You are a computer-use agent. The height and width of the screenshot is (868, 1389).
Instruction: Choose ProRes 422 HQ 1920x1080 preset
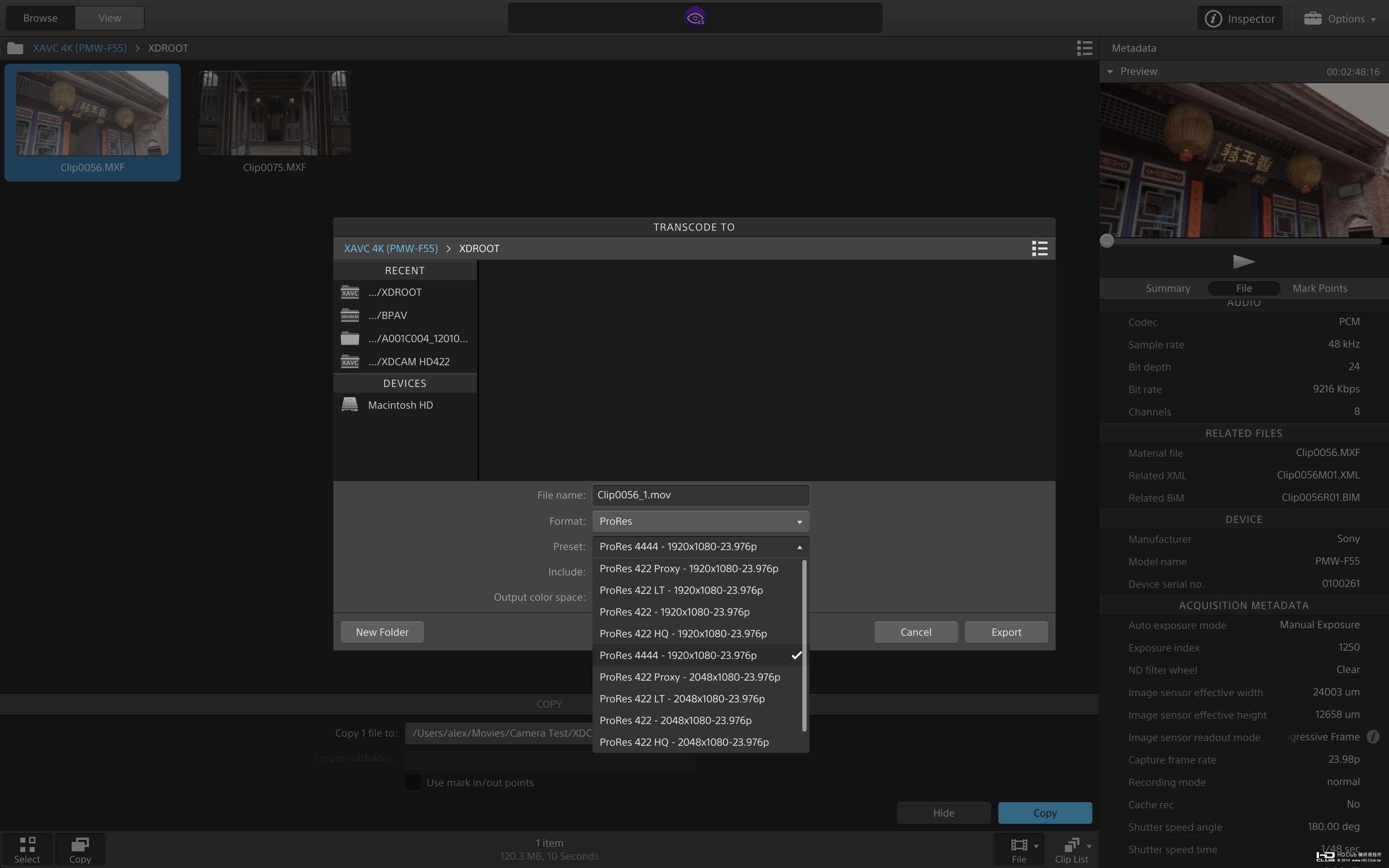683,634
